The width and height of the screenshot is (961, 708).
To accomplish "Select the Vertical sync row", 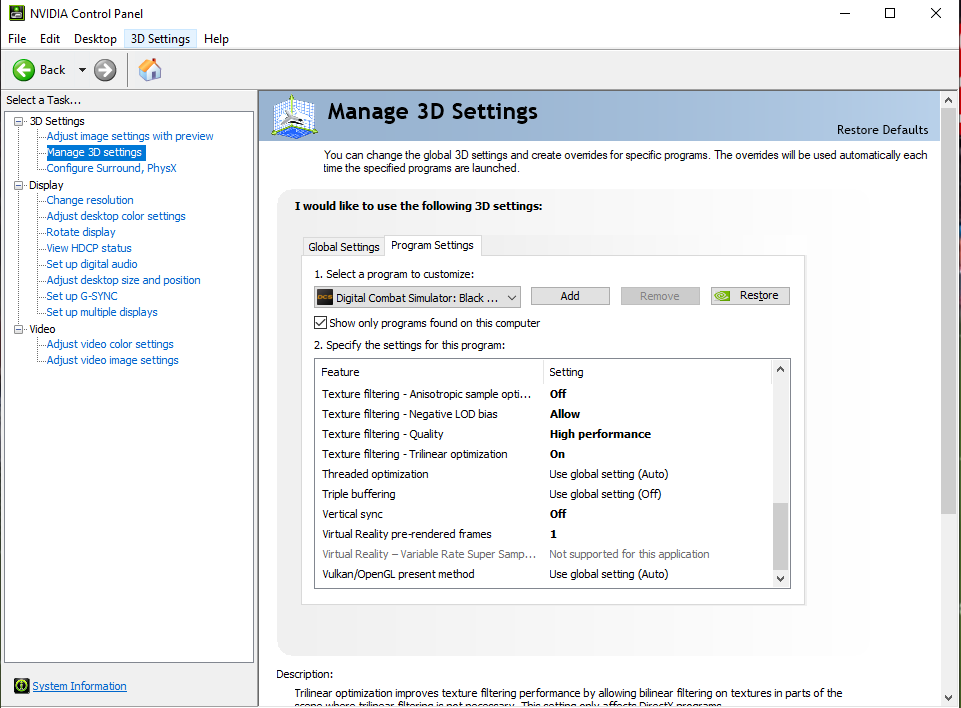I will coord(544,514).
